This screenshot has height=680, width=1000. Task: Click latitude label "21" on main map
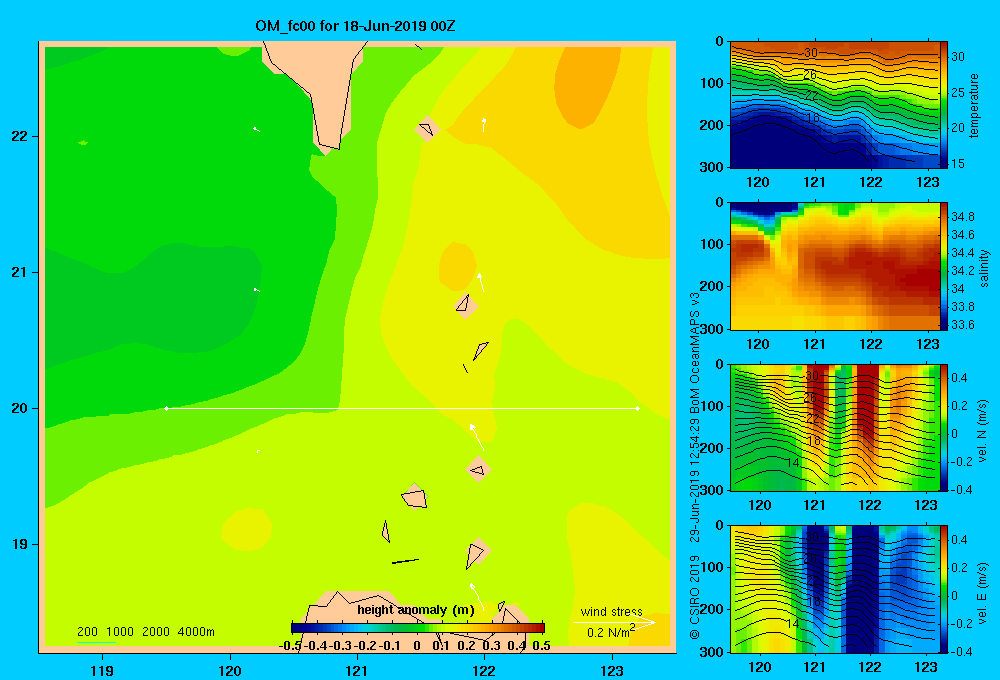click(20, 272)
